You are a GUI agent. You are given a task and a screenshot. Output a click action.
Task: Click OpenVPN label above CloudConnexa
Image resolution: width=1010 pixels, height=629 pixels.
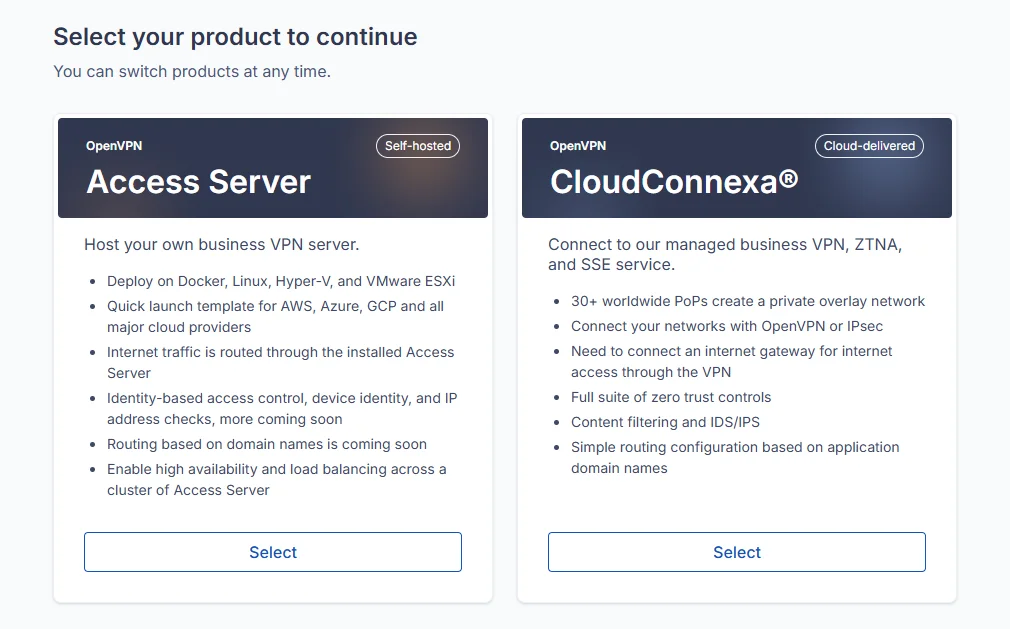click(x=578, y=146)
